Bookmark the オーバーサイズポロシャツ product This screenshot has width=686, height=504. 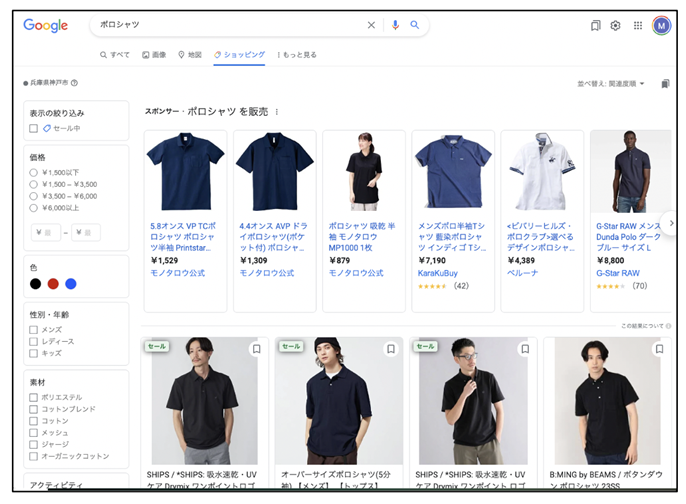[x=391, y=349]
